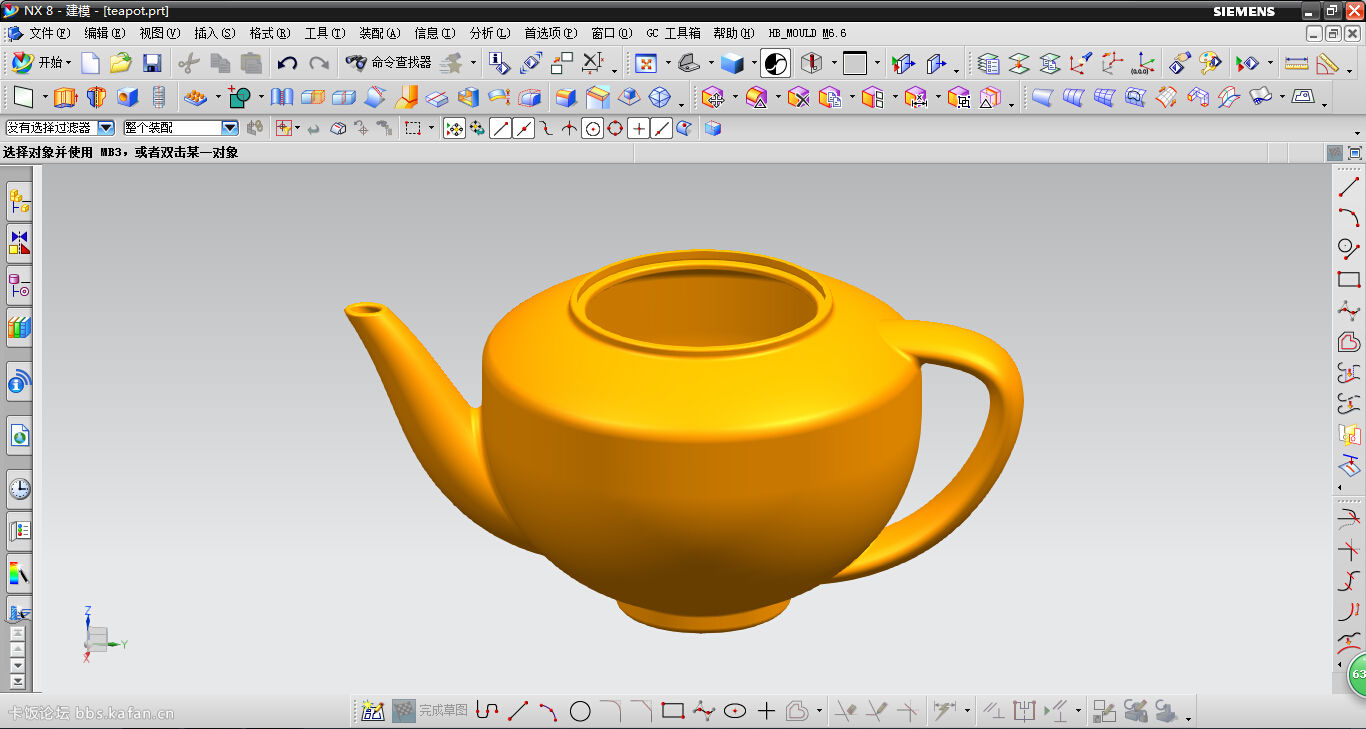The image size is (1366, 729).
Task: Open a part file with folder icon
Action: pos(121,63)
